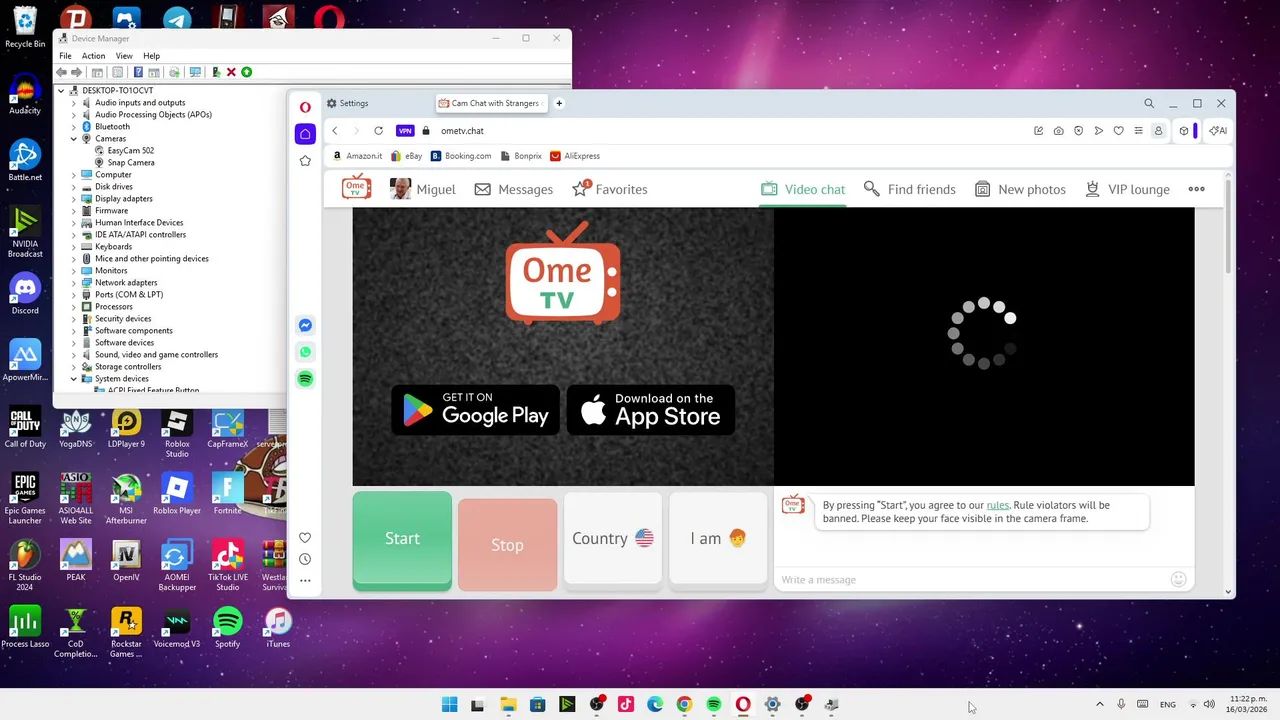The height and width of the screenshot is (720, 1280).
Task: Click the emoji smiley in message box
Action: pyautogui.click(x=1178, y=579)
